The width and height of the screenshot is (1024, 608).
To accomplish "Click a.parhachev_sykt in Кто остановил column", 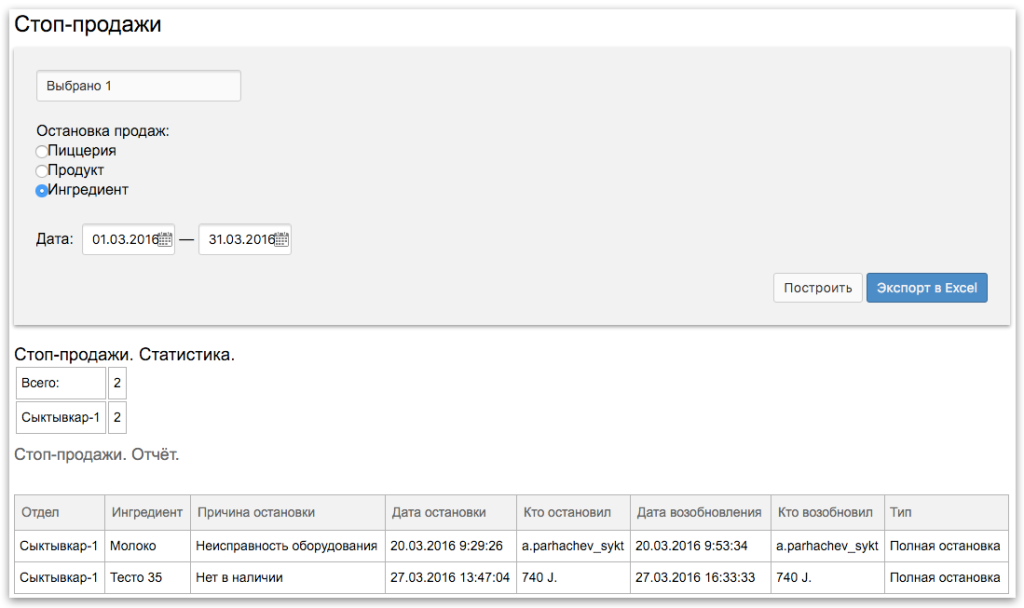I will (573, 546).
